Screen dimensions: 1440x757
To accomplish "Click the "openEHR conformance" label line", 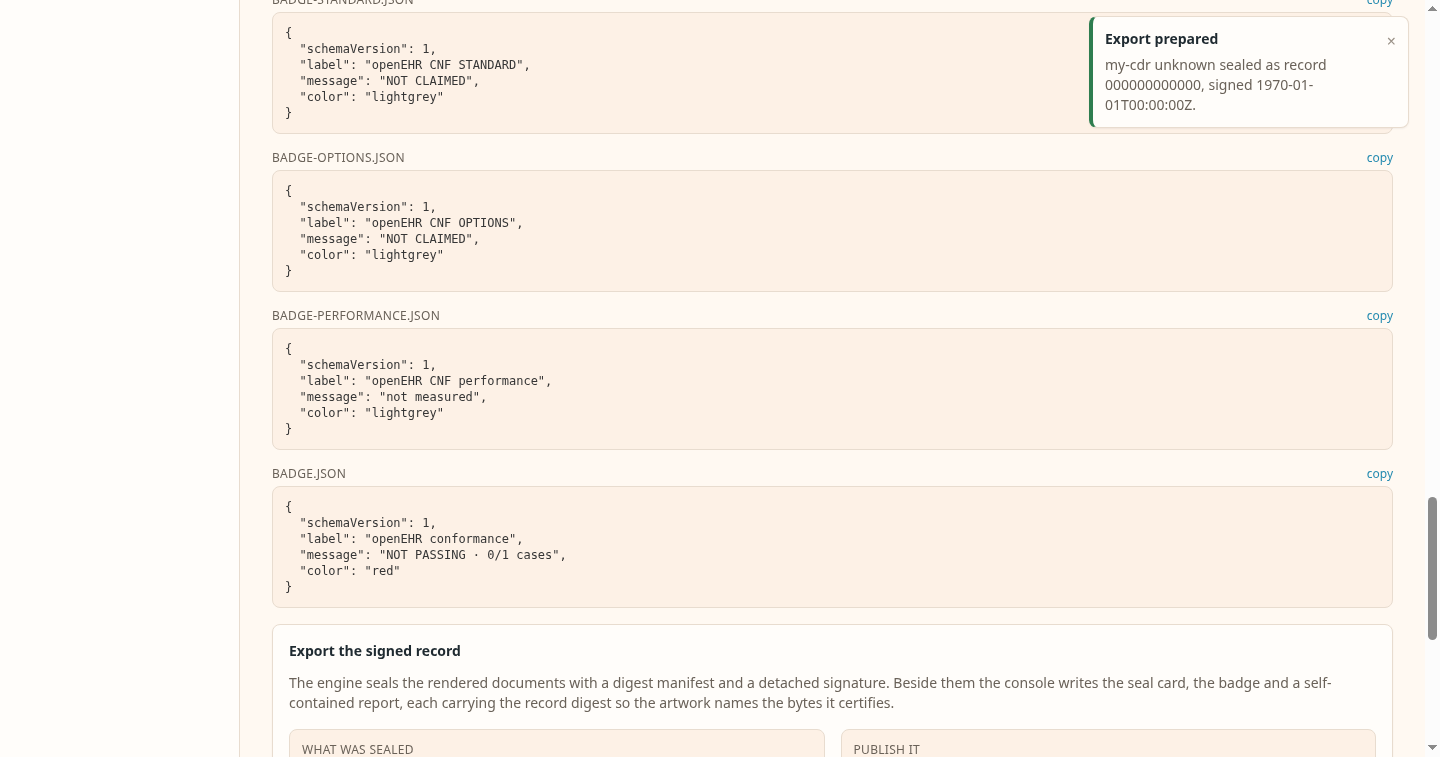I will pos(411,539).
